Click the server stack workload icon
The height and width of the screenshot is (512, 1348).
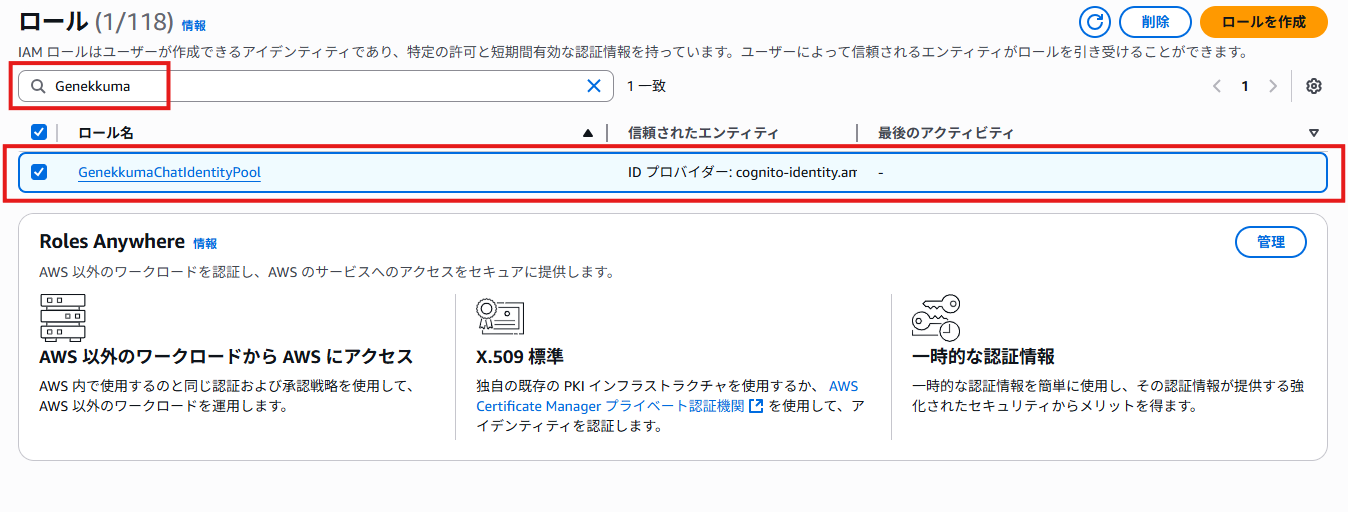pos(62,317)
